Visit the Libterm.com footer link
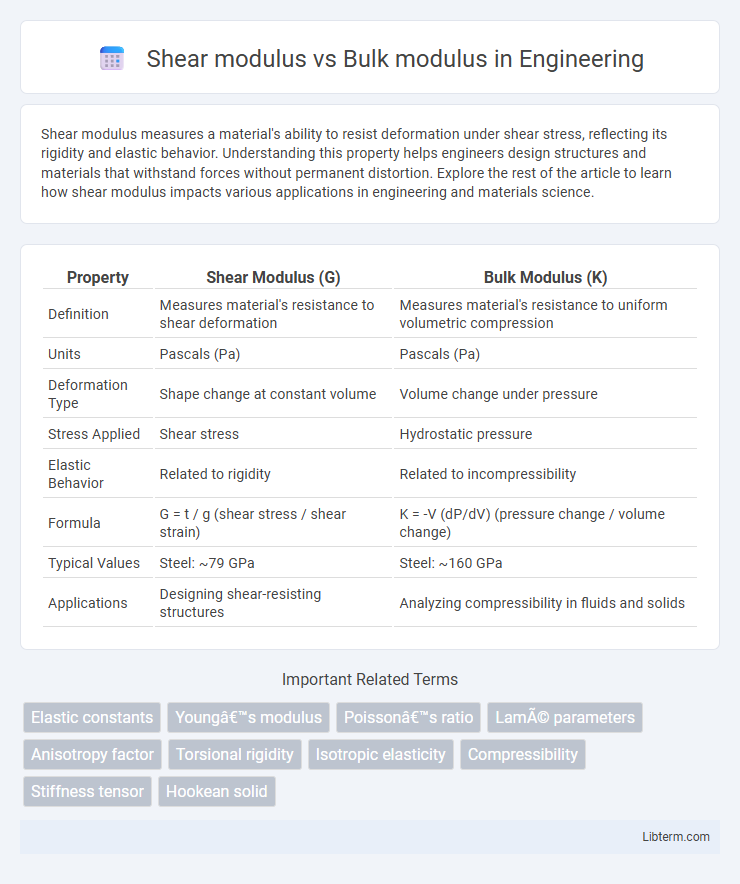 tap(676, 837)
